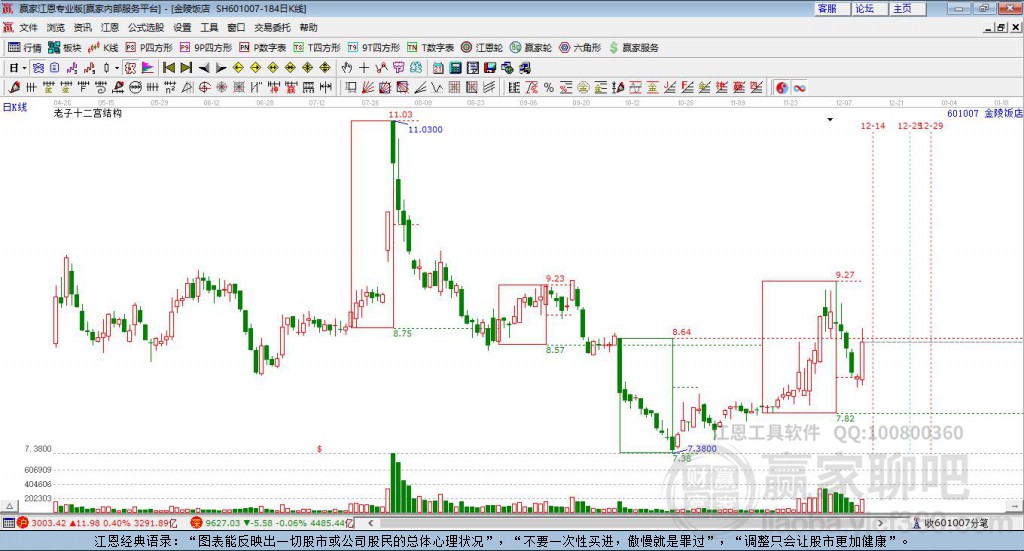The image size is (1024, 551).
Task: Jump to first bar icon
Action: pos(168,68)
